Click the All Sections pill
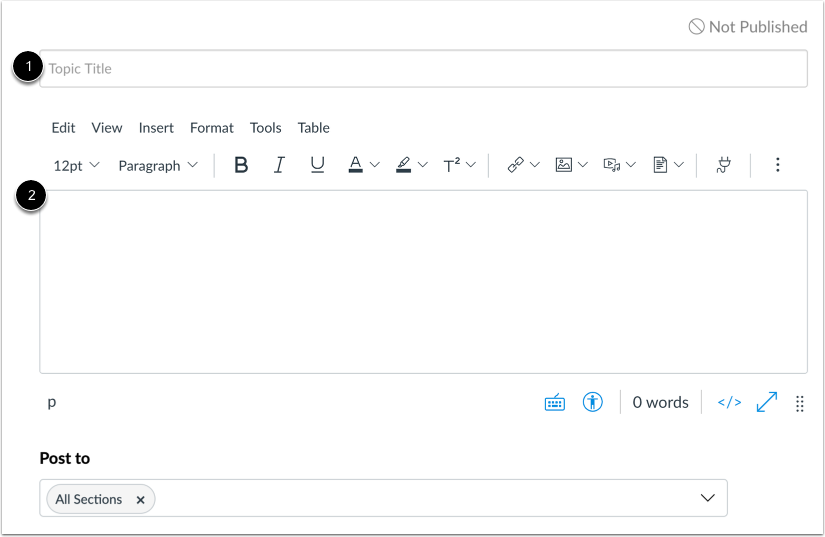This screenshot has width=825, height=537. (x=100, y=499)
